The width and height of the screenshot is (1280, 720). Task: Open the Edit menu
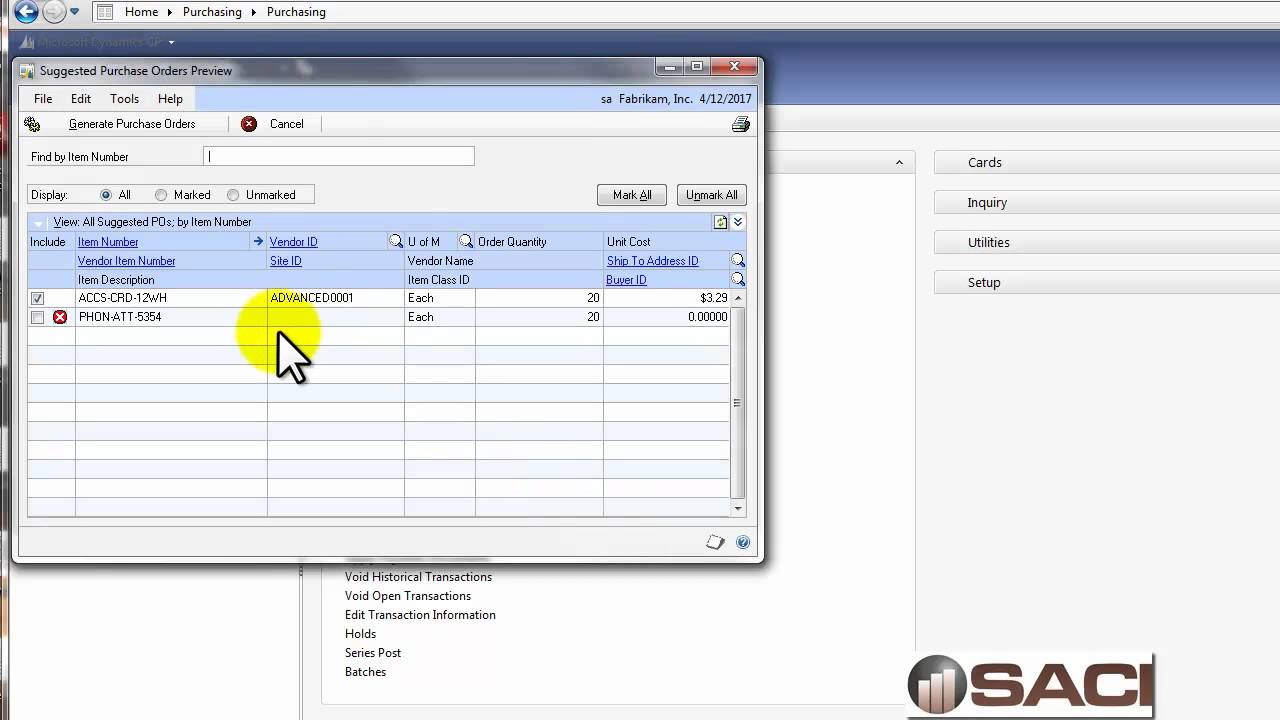81,99
